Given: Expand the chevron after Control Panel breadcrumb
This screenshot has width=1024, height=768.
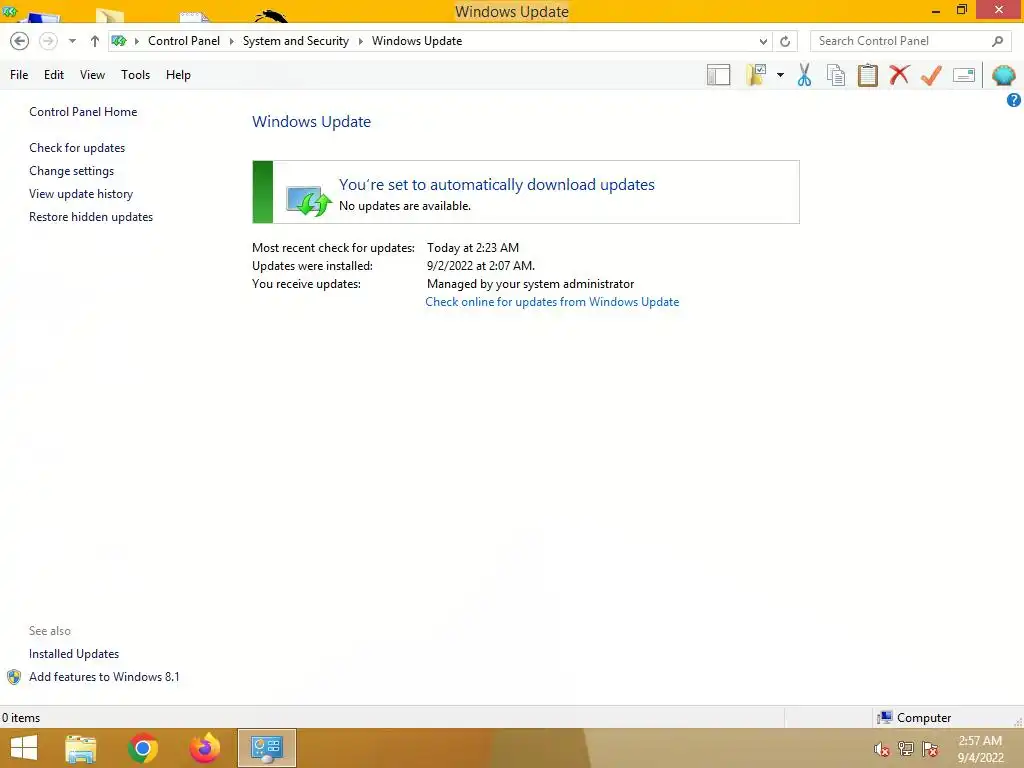Looking at the screenshot, I should pyautogui.click(x=231, y=41).
